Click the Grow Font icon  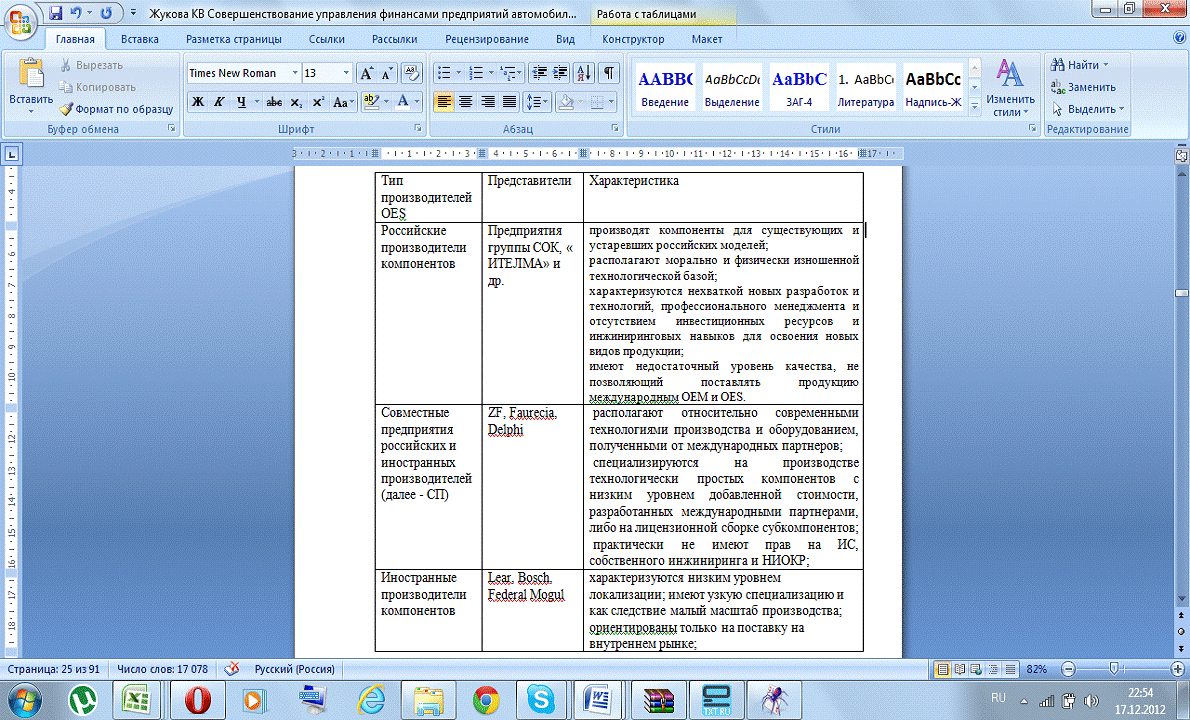[366, 74]
